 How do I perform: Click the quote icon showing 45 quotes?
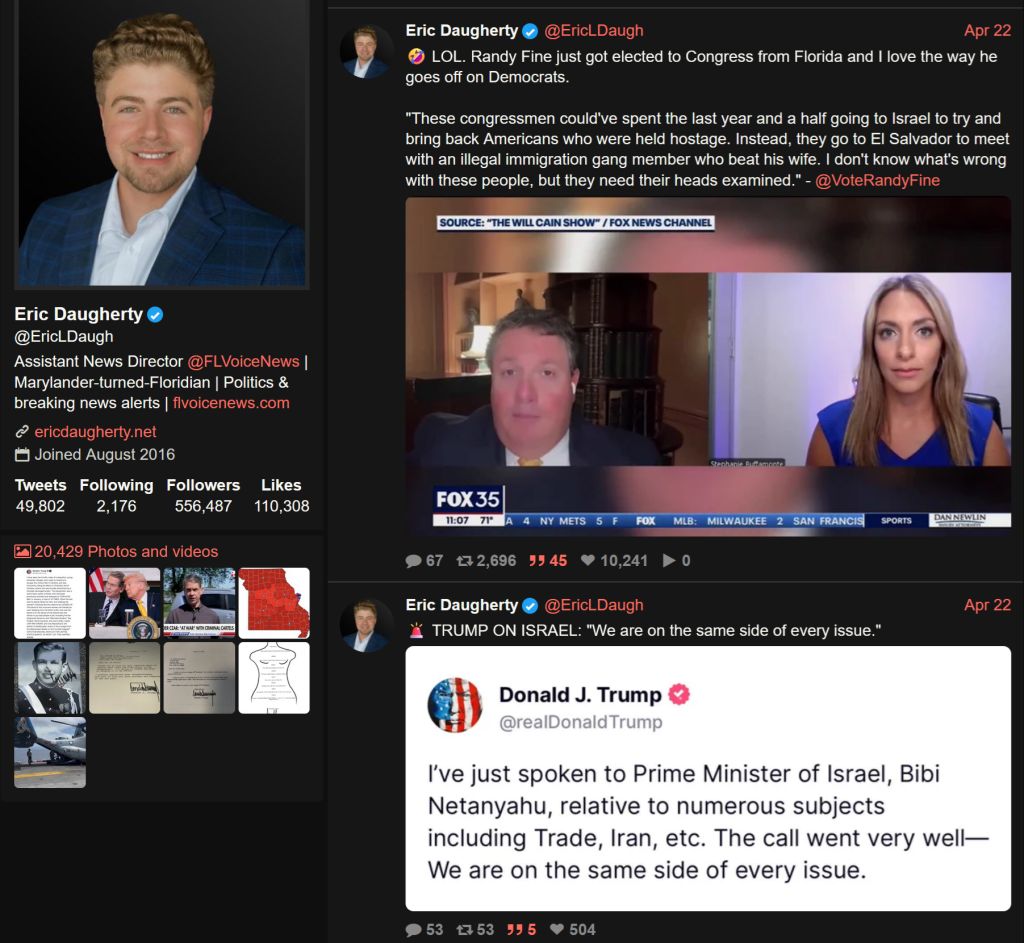pos(537,561)
